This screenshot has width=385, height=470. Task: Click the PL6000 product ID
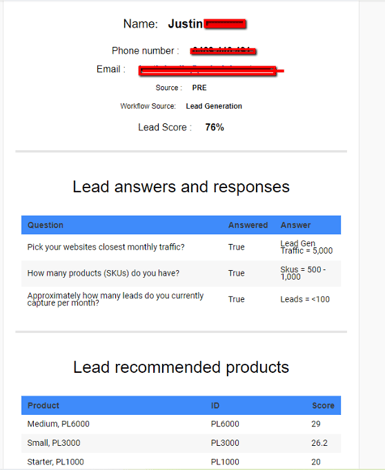pos(225,424)
